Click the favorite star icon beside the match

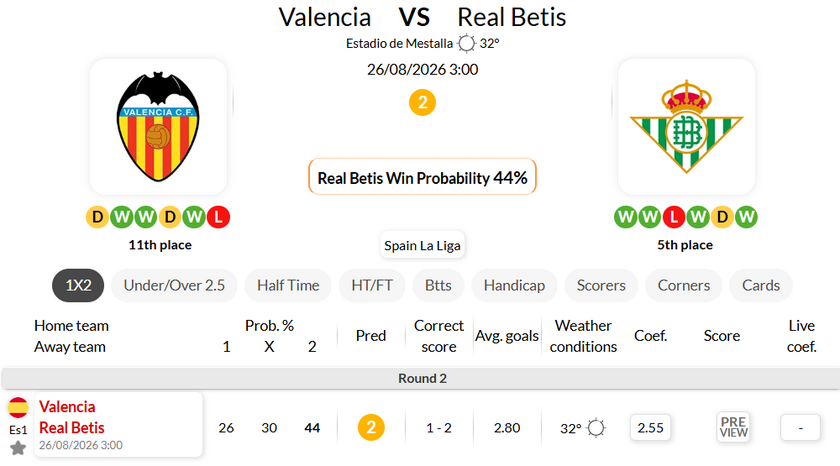[18, 448]
